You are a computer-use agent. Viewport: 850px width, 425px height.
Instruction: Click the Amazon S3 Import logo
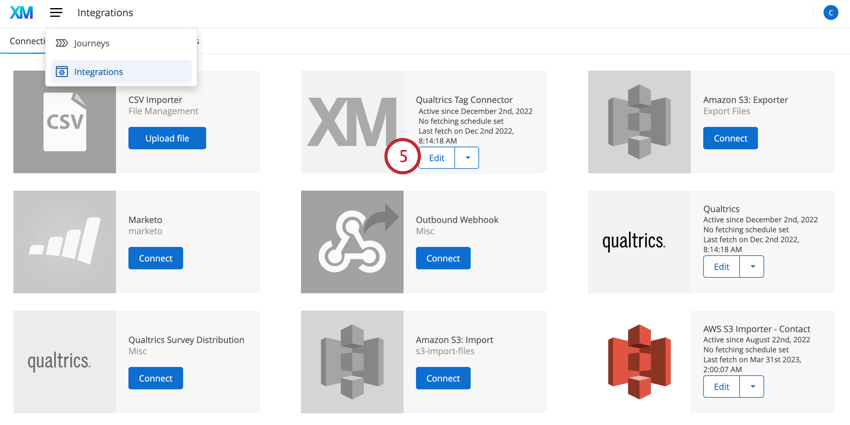[x=352, y=362]
